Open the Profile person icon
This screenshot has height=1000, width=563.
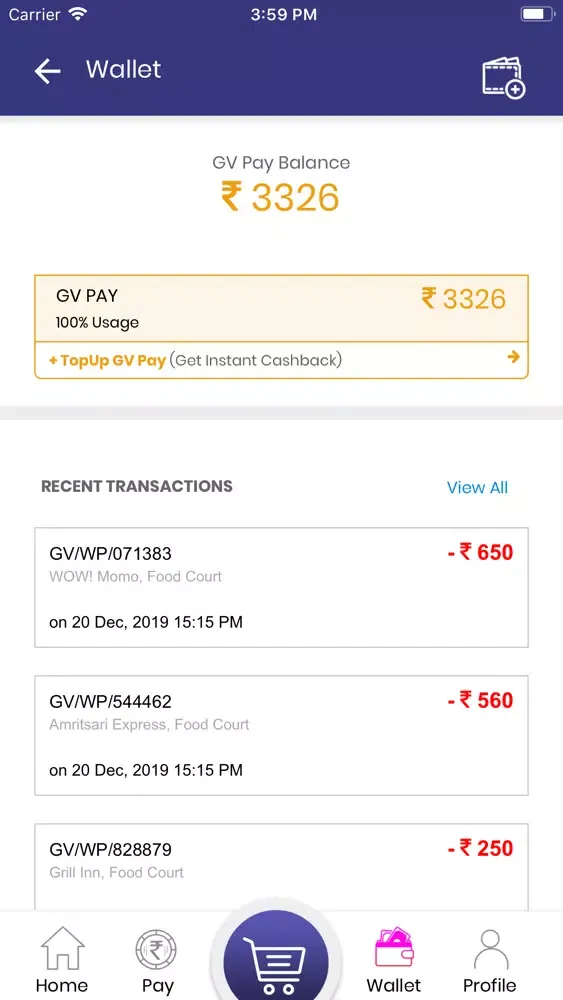(x=490, y=950)
